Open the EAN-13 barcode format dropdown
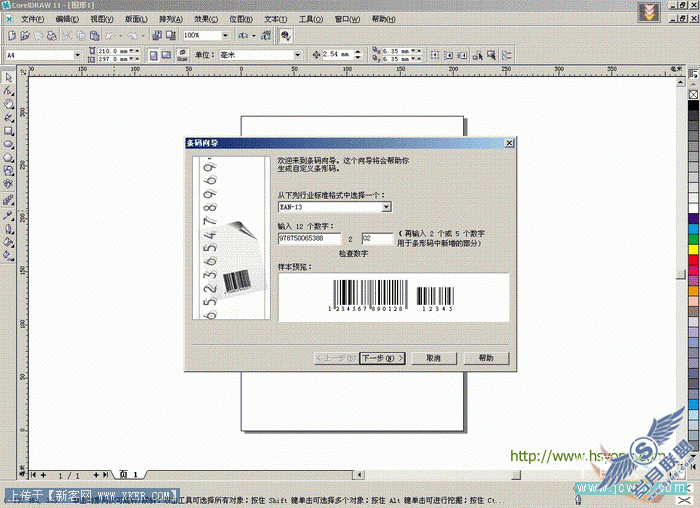 (x=387, y=207)
